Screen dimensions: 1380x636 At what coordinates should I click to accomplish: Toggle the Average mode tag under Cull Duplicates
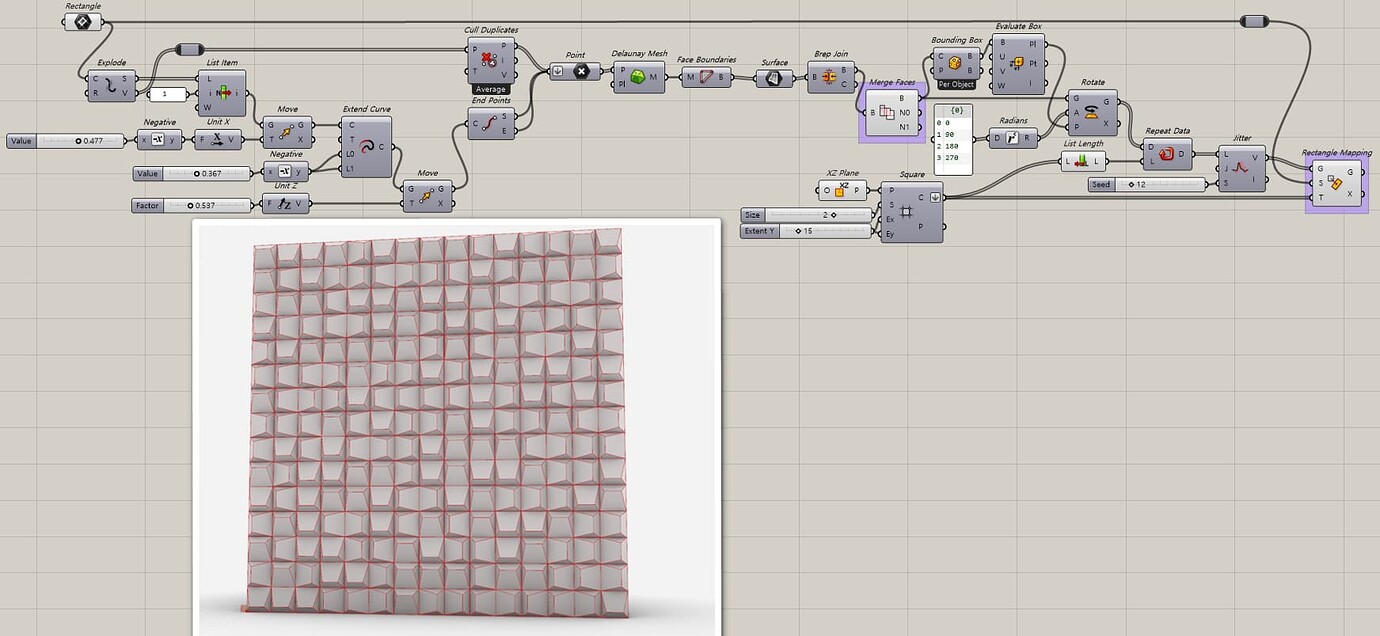click(x=490, y=89)
